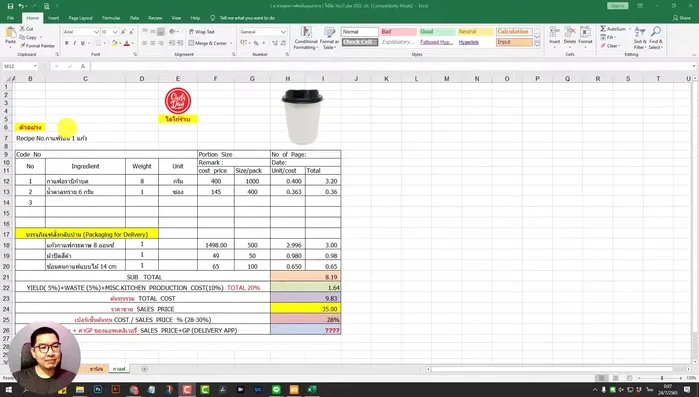Undo the last action
Screen dimensions: 699x397
pos(21,6)
